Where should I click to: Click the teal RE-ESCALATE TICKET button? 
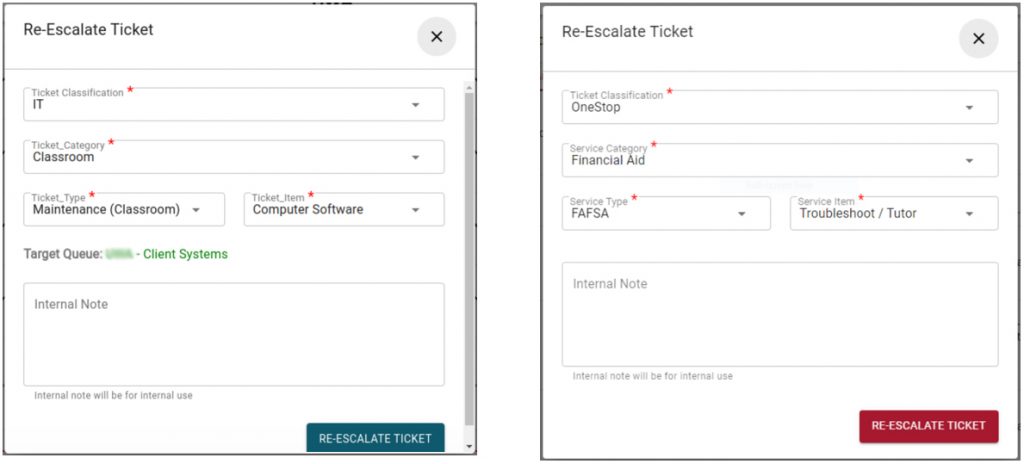pos(376,438)
